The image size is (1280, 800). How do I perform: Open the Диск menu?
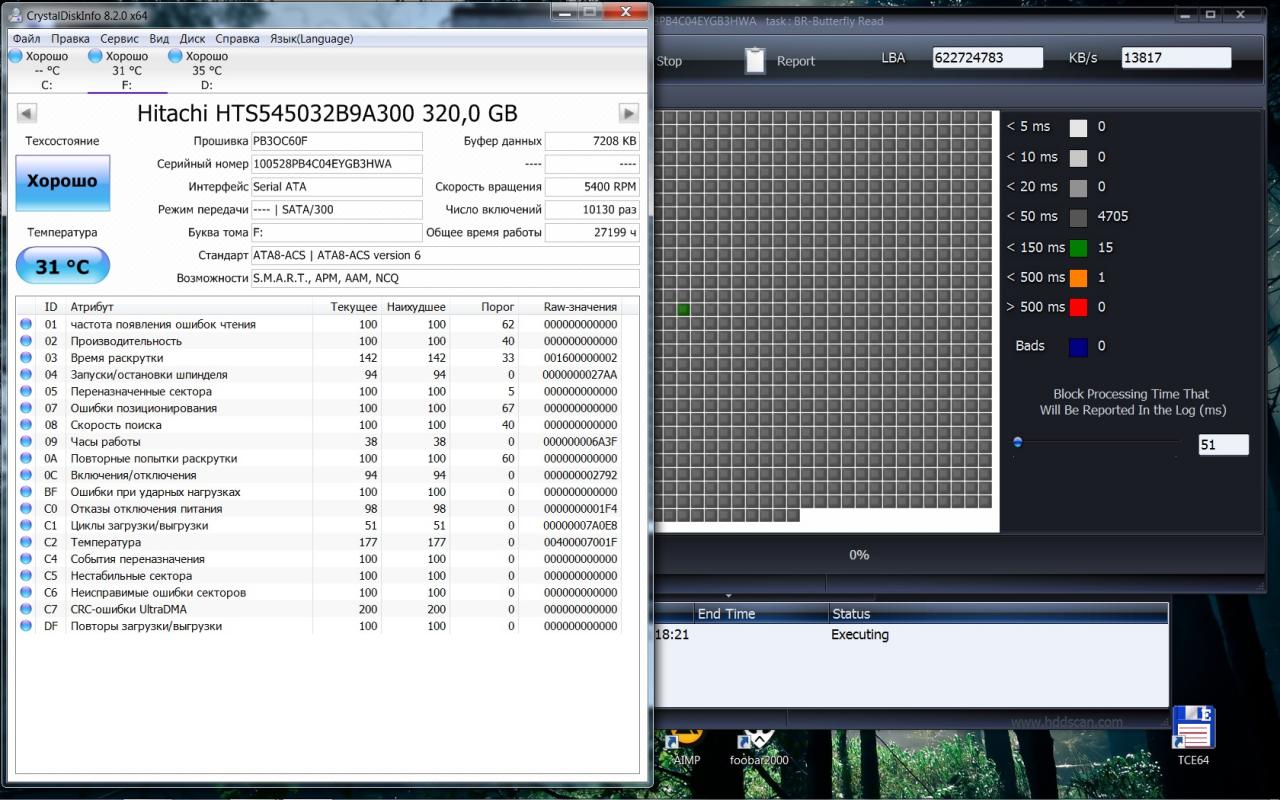193,38
